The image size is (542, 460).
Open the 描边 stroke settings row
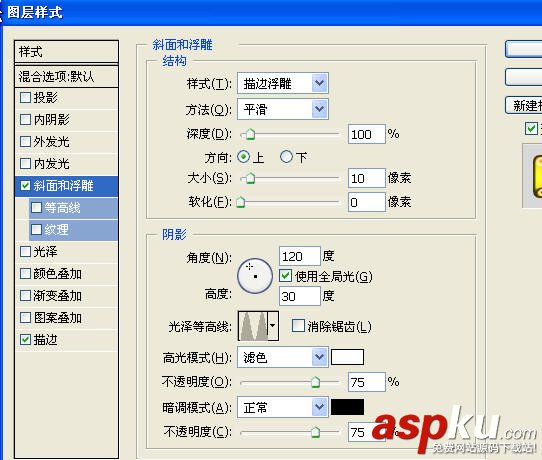[66, 340]
